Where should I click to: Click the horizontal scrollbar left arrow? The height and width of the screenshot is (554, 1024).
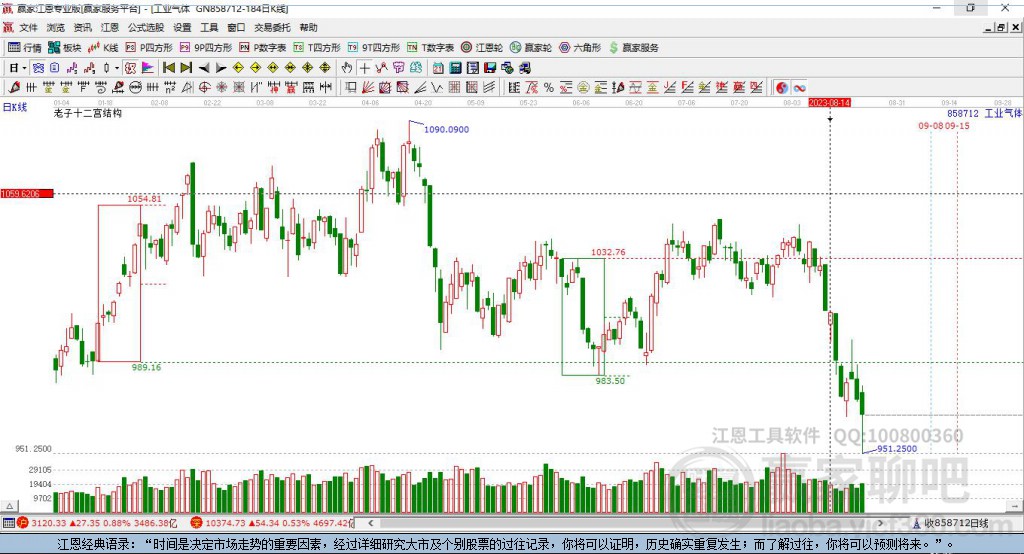click(x=370, y=523)
